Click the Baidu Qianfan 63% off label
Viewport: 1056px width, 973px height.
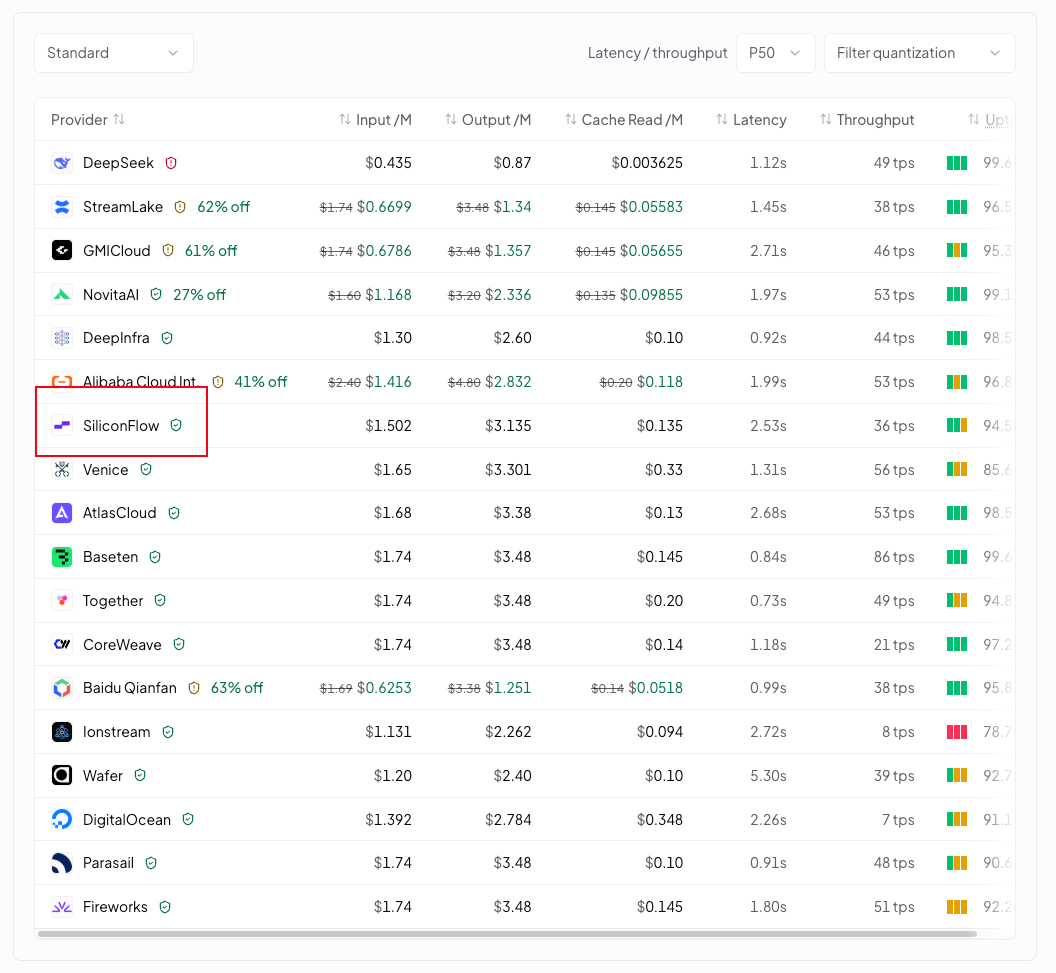pyautogui.click(x=237, y=688)
